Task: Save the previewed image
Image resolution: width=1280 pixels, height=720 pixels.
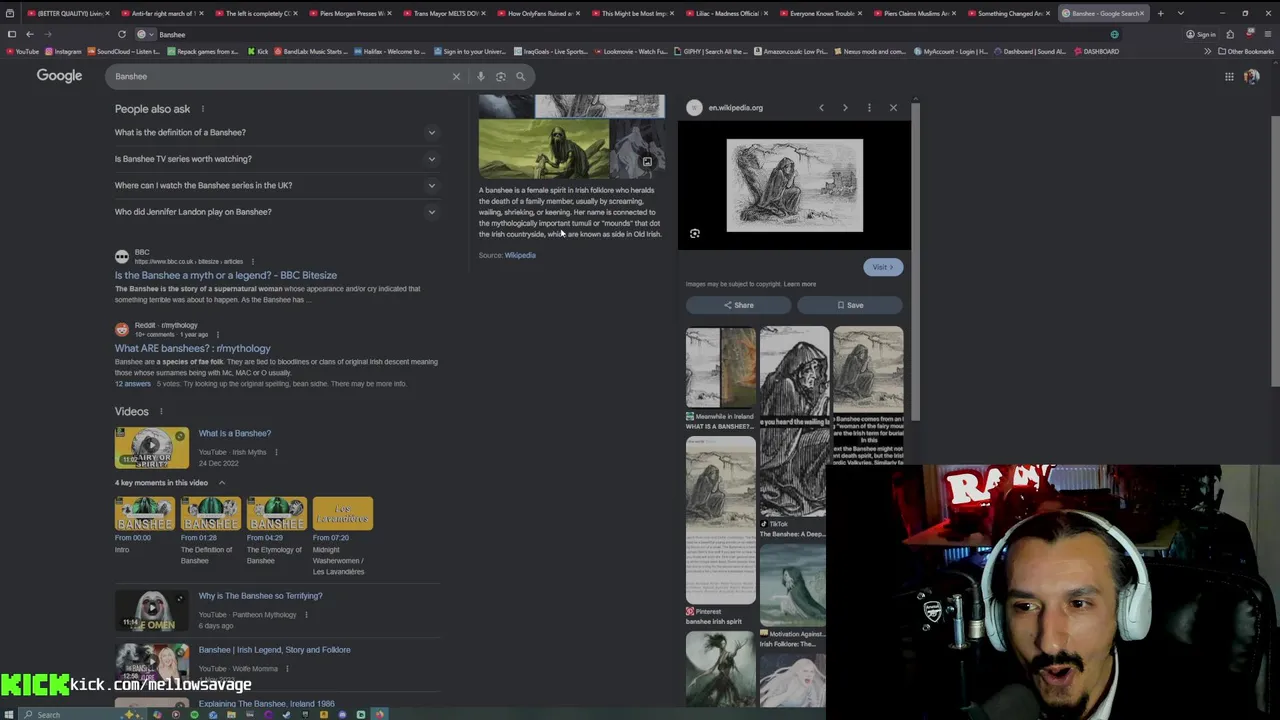Action: pyautogui.click(x=850, y=305)
